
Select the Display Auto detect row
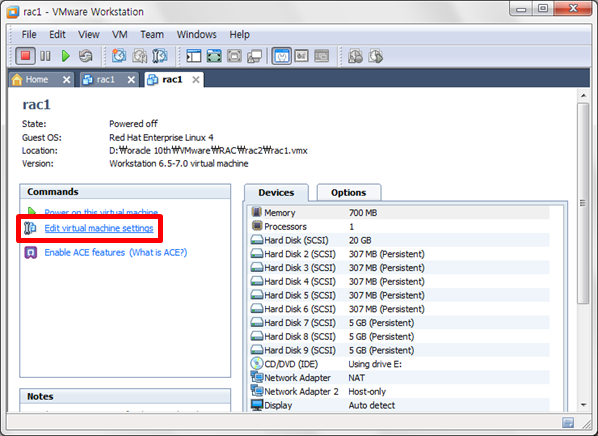(x=400, y=405)
